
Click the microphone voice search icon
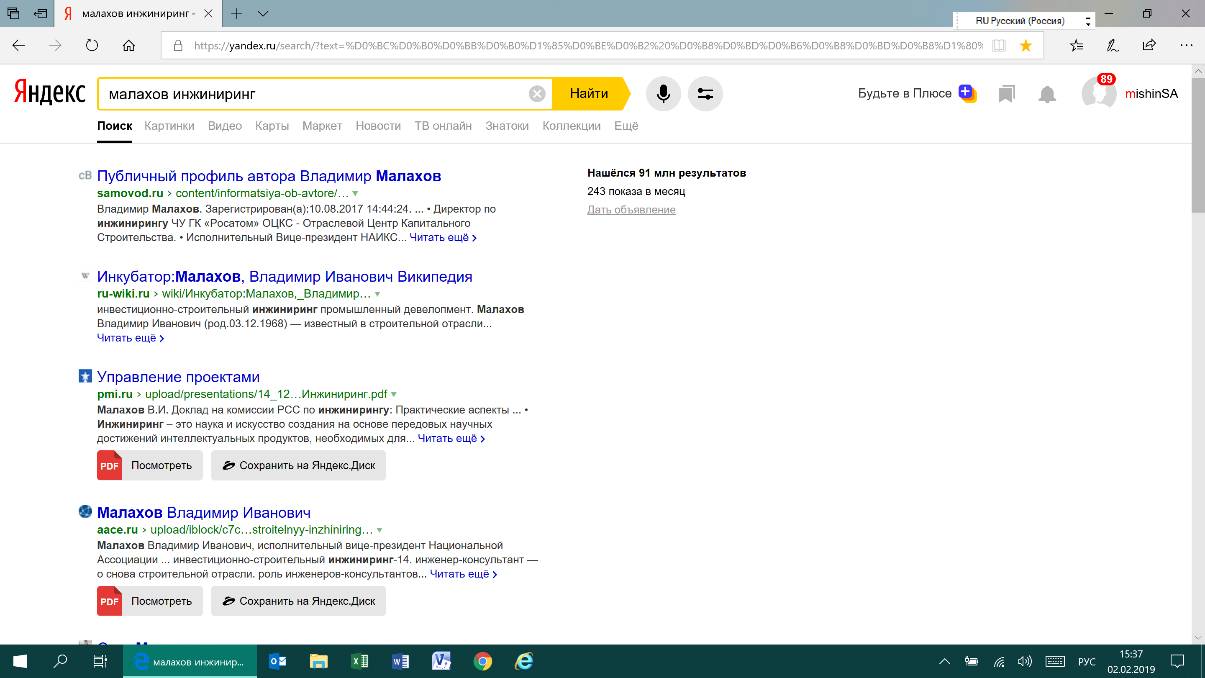tap(662, 94)
